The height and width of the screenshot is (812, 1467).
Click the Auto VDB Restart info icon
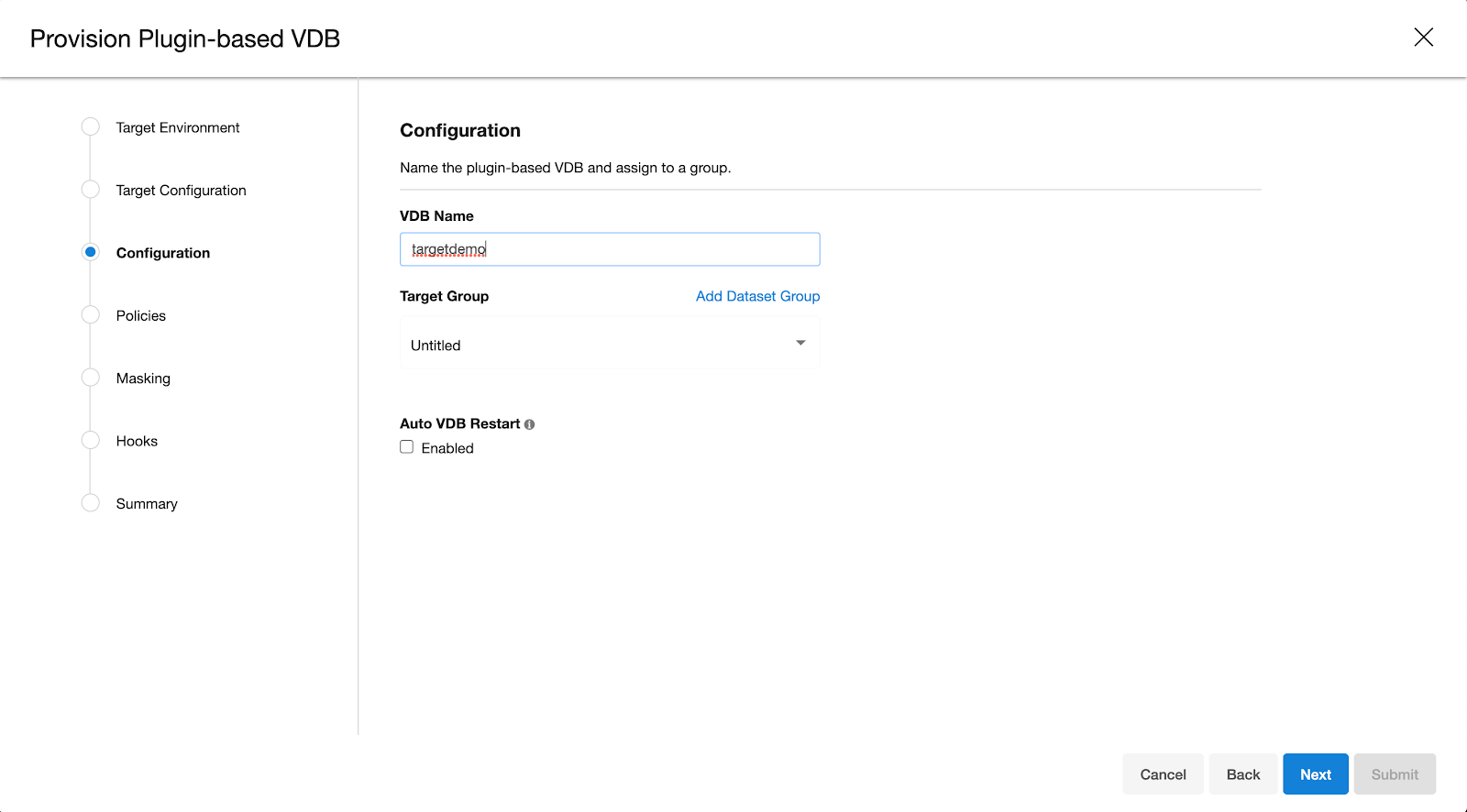529,424
